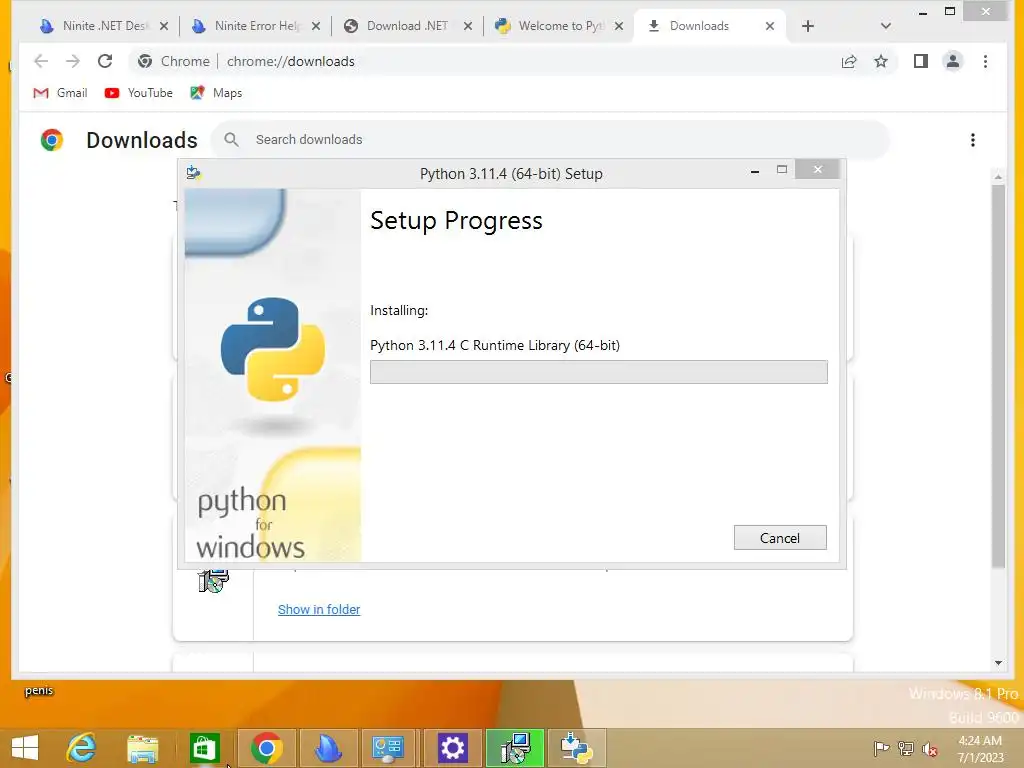Reload the current page
Viewport: 1024px width, 768px height.
click(x=104, y=61)
